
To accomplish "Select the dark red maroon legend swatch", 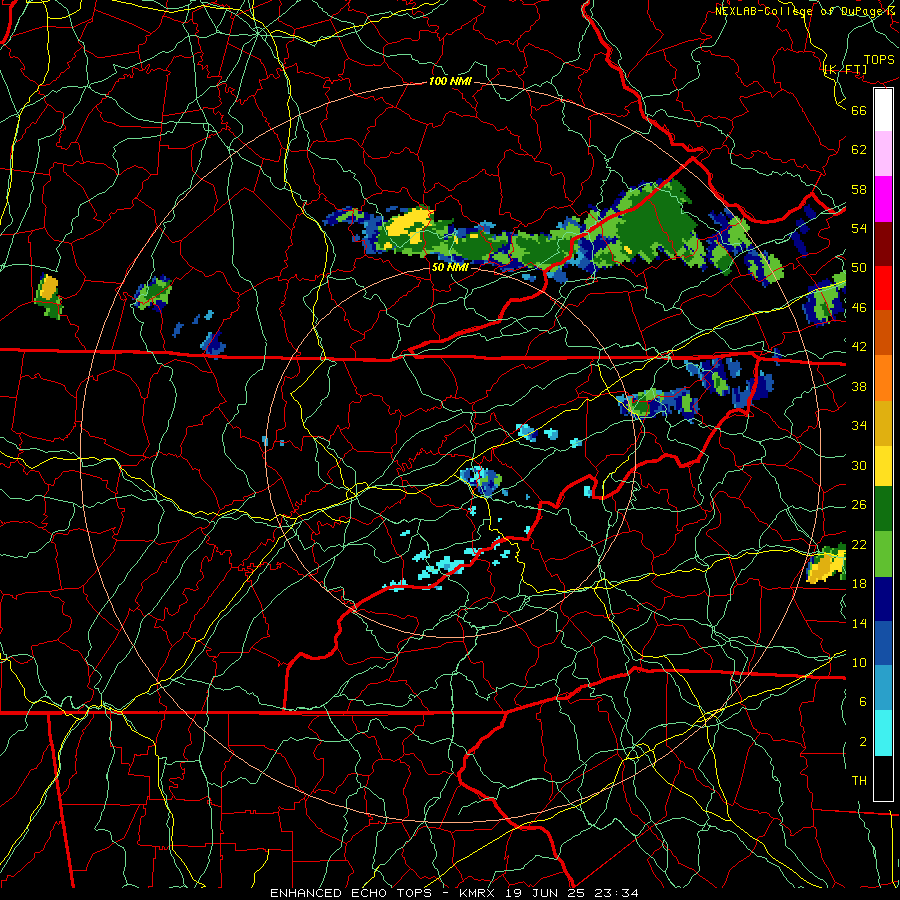I will [883, 244].
